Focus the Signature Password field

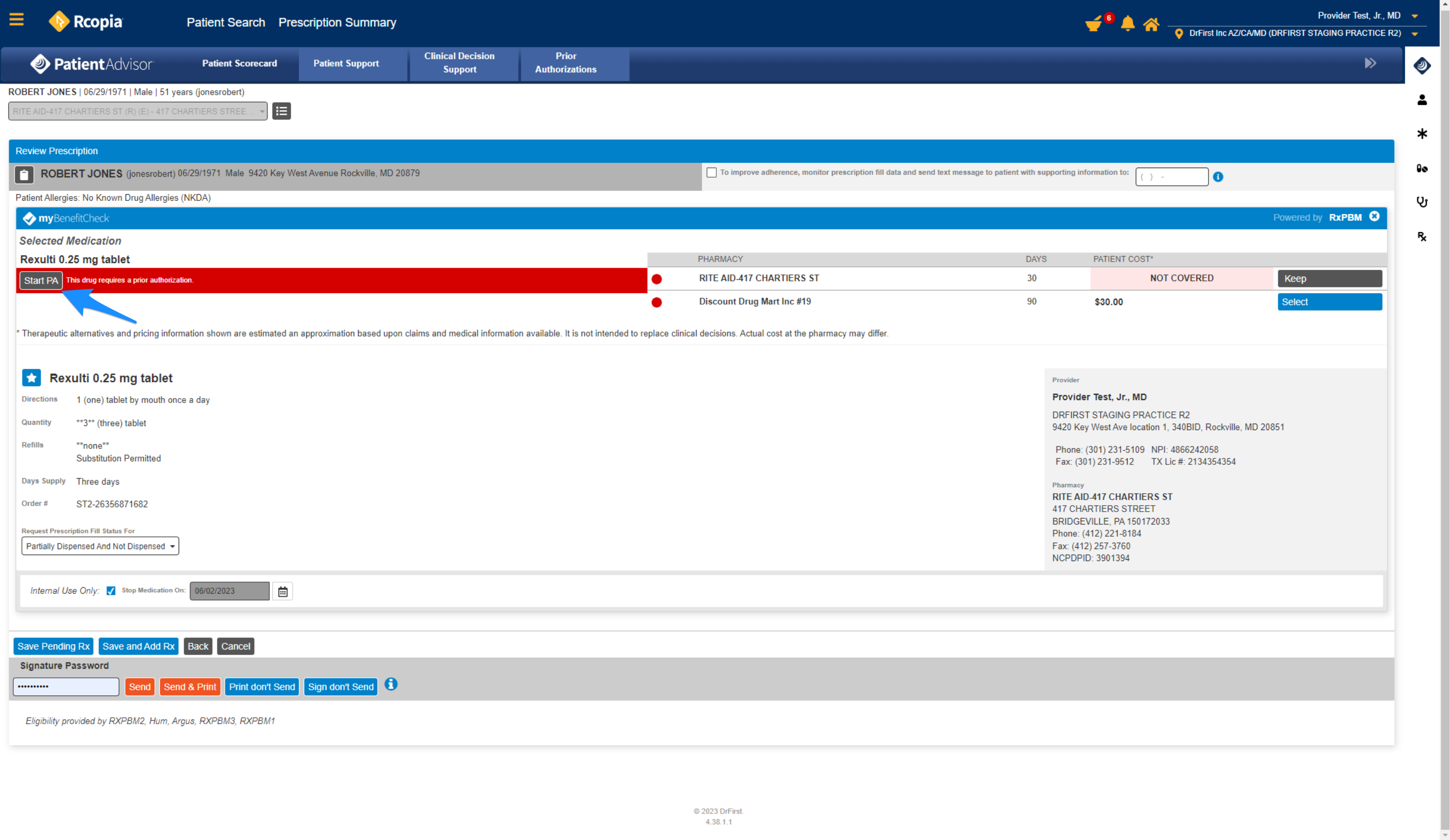click(66, 687)
